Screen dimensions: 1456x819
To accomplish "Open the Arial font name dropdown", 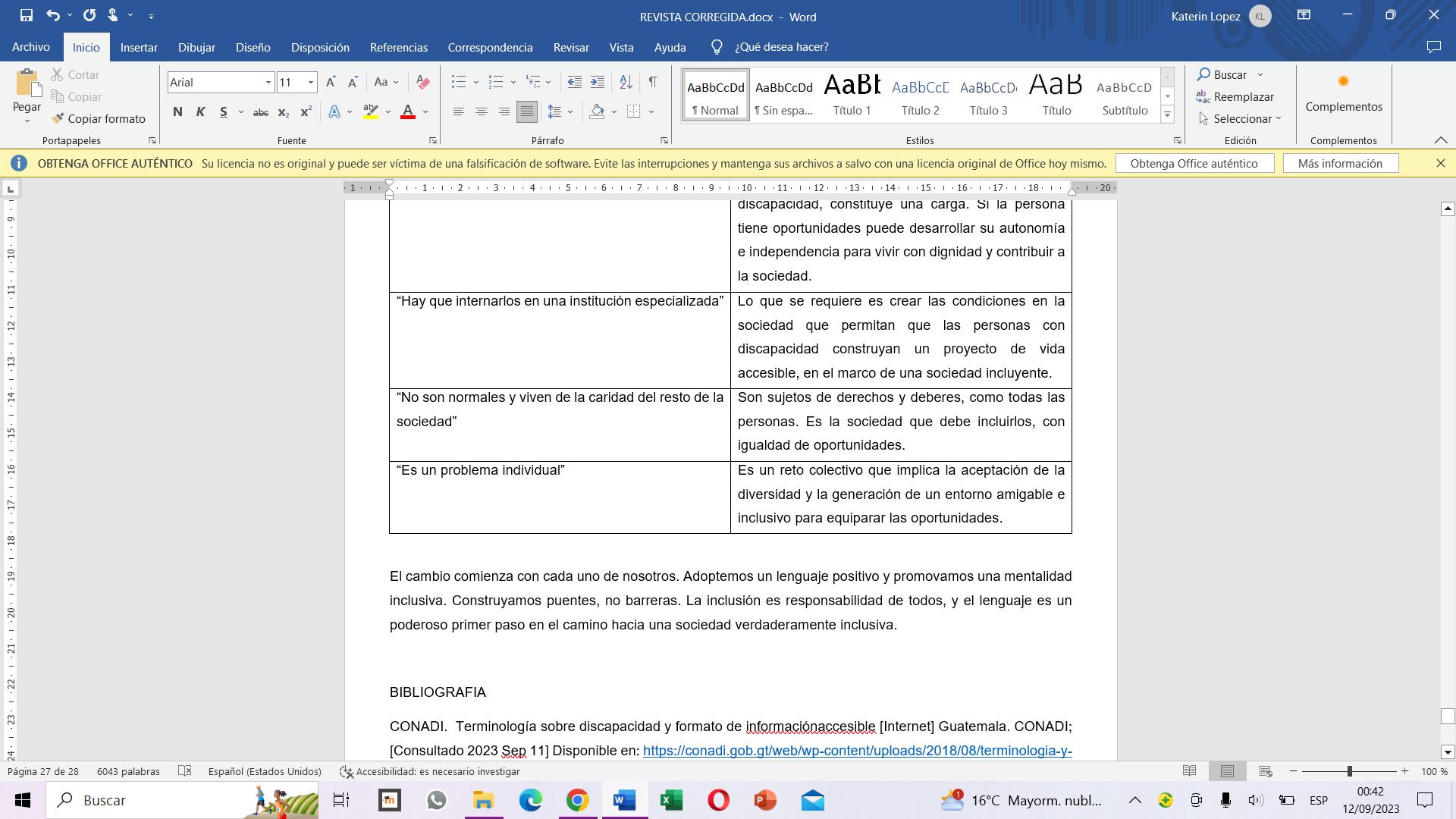I will point(268,82).
